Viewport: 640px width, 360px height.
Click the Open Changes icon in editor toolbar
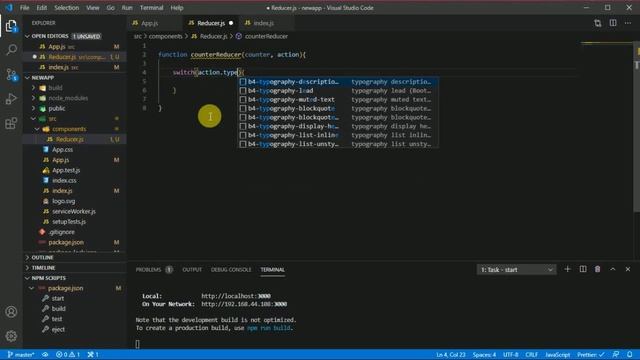point(598,23)
